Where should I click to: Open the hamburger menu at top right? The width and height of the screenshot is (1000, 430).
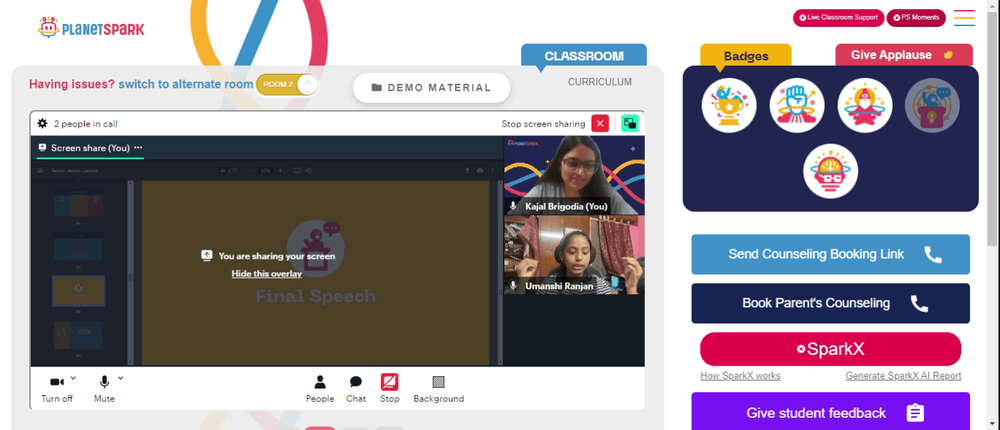pos(964,18)
